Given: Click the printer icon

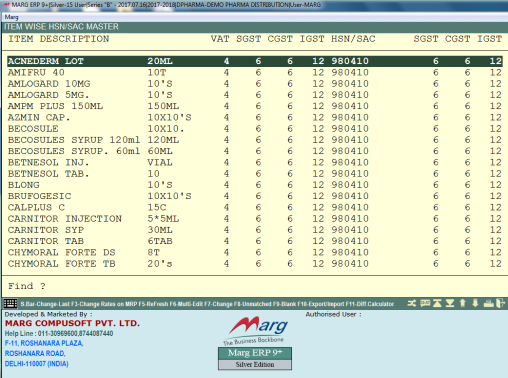Looking at the screenshot, I should pos(488,303).
